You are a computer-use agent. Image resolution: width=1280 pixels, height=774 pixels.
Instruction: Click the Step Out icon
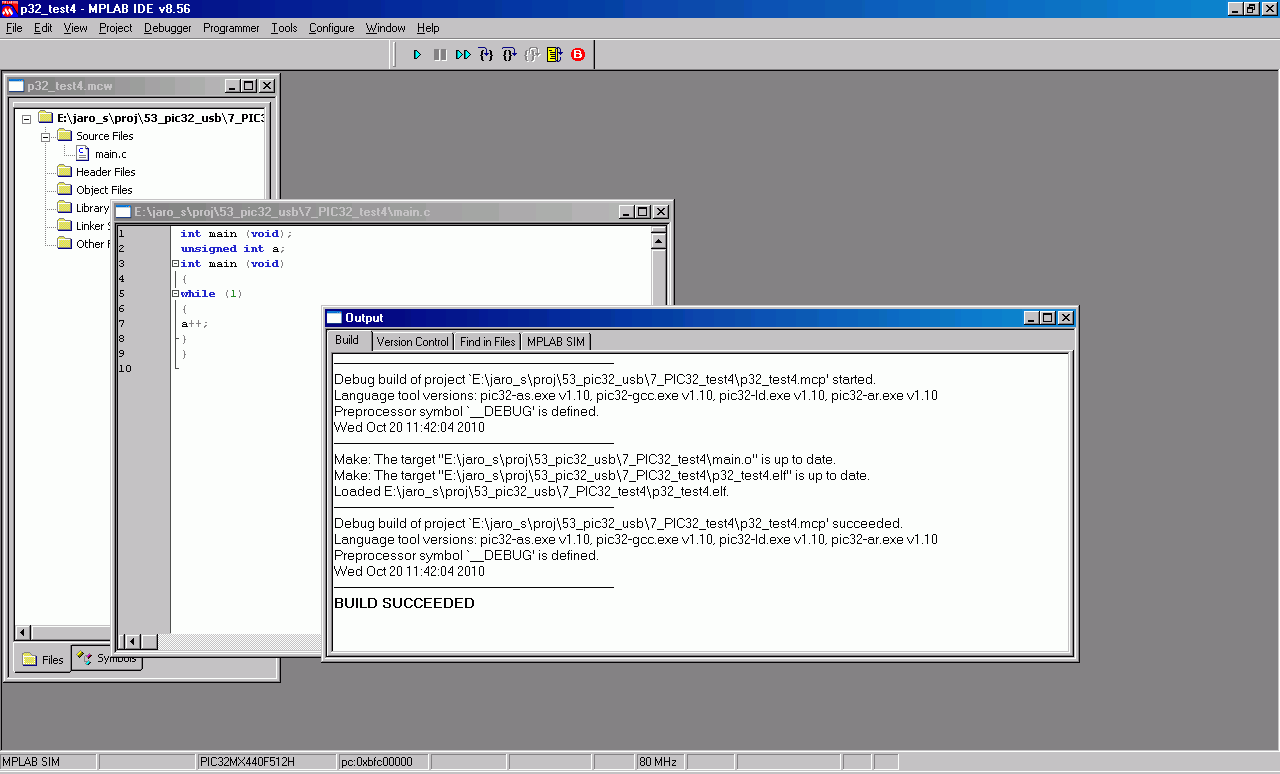click(532, 54)
